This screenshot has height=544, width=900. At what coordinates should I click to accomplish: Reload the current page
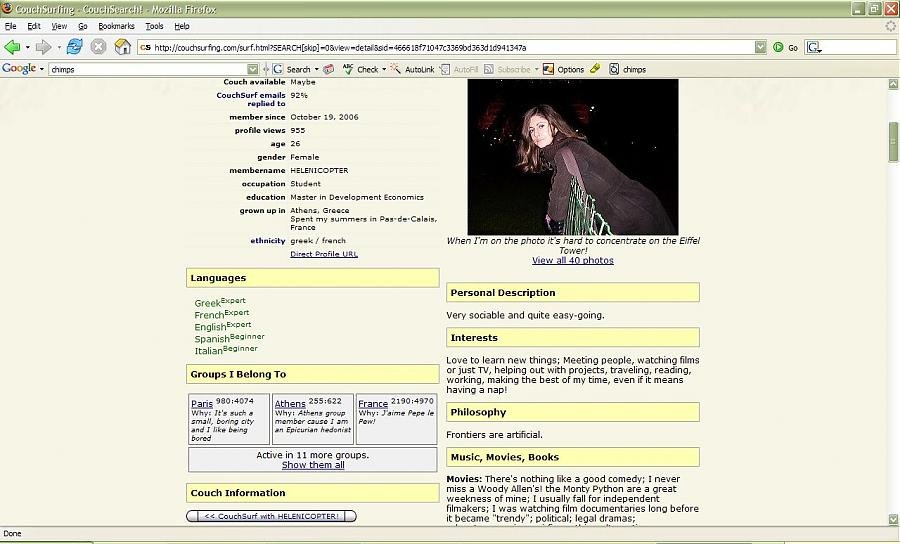75,46
